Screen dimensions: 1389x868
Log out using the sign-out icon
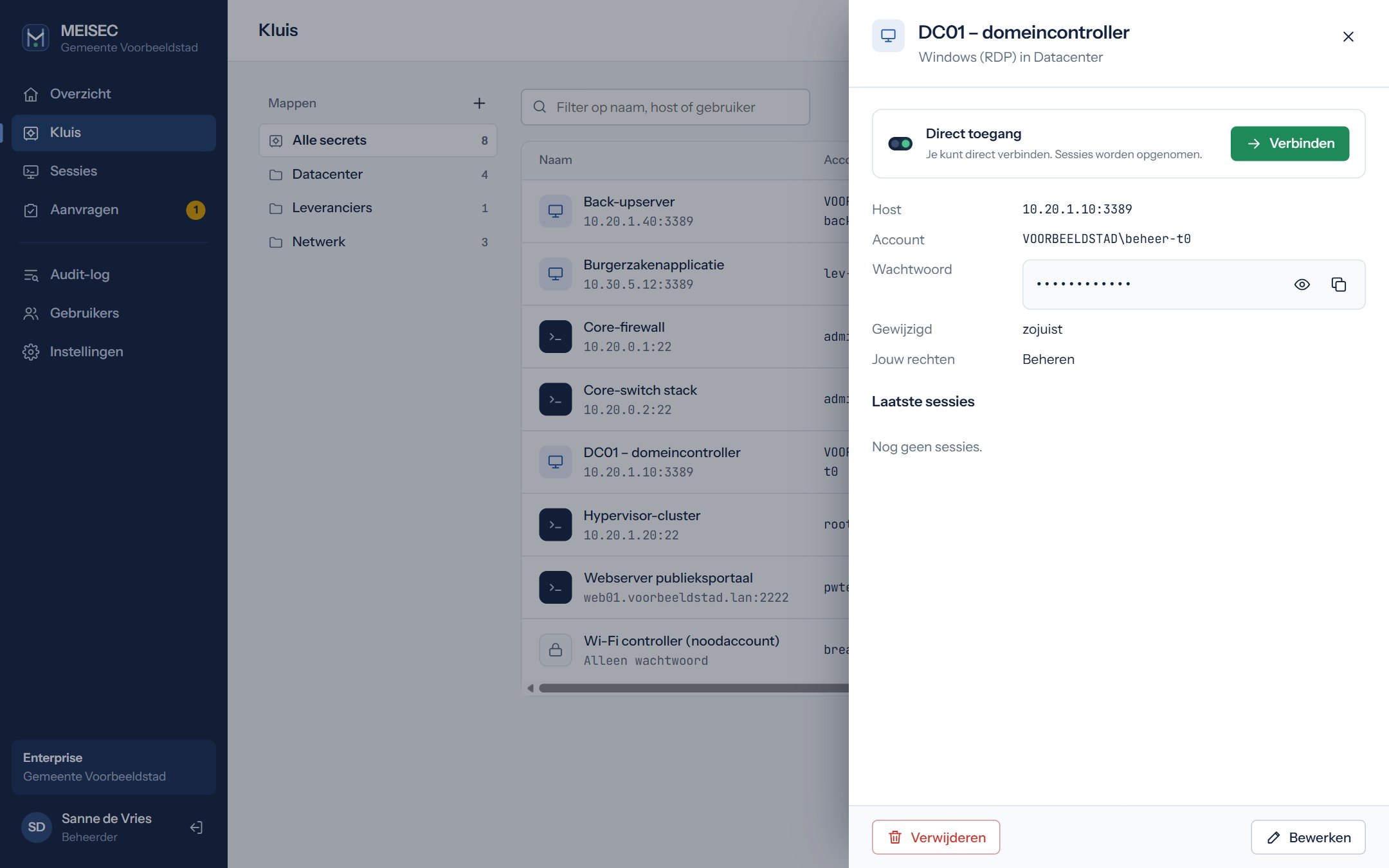196,827
